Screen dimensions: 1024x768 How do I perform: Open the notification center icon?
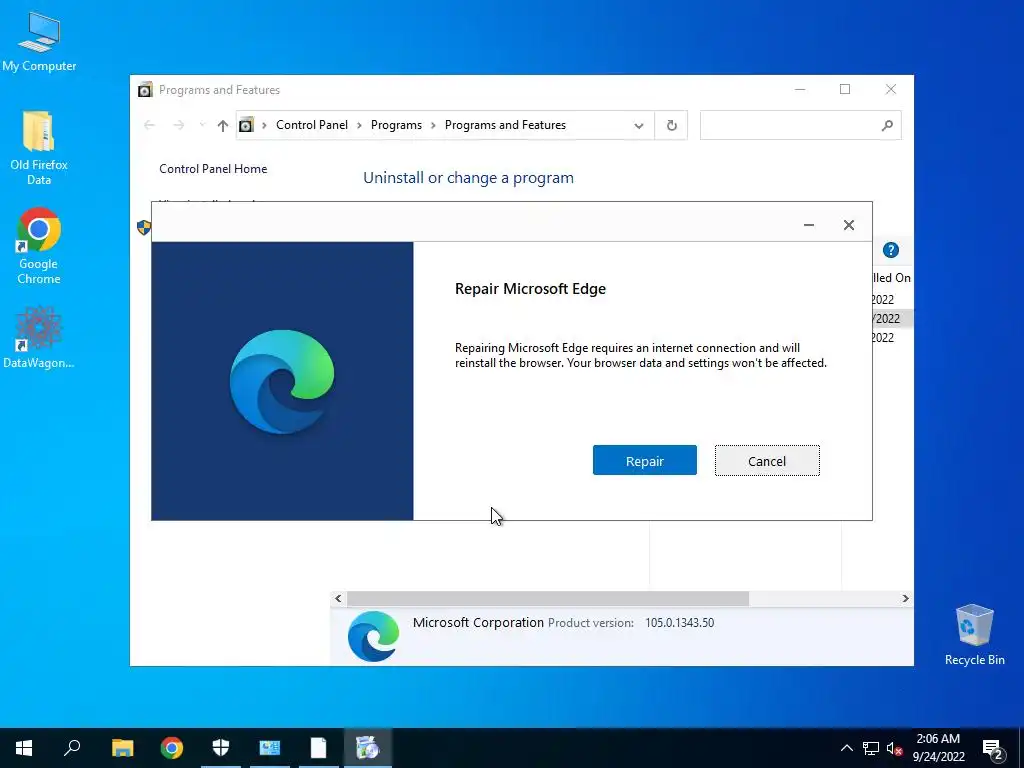point(993,749)
